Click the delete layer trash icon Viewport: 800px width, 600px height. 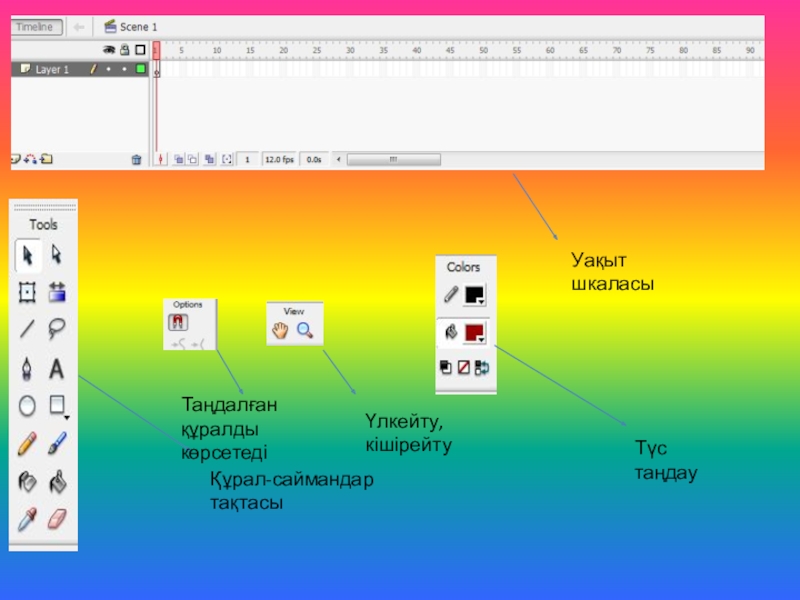click(x=136, y=160)
